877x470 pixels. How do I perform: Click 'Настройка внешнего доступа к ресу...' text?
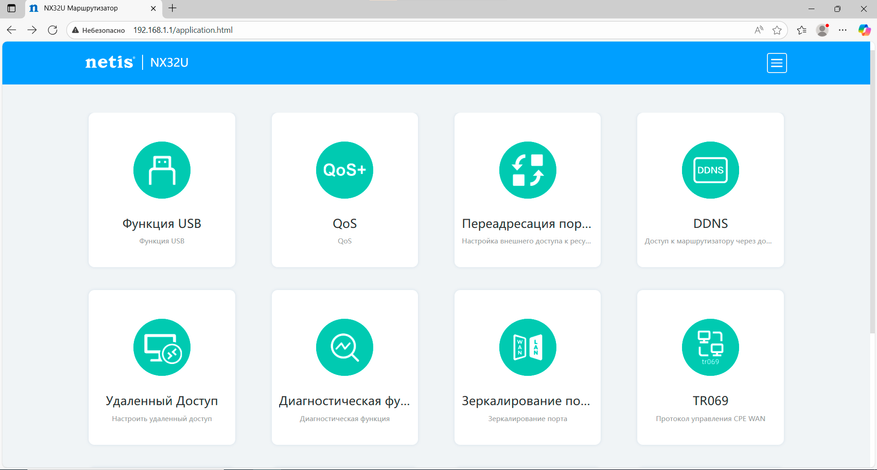tap(527, 242)
